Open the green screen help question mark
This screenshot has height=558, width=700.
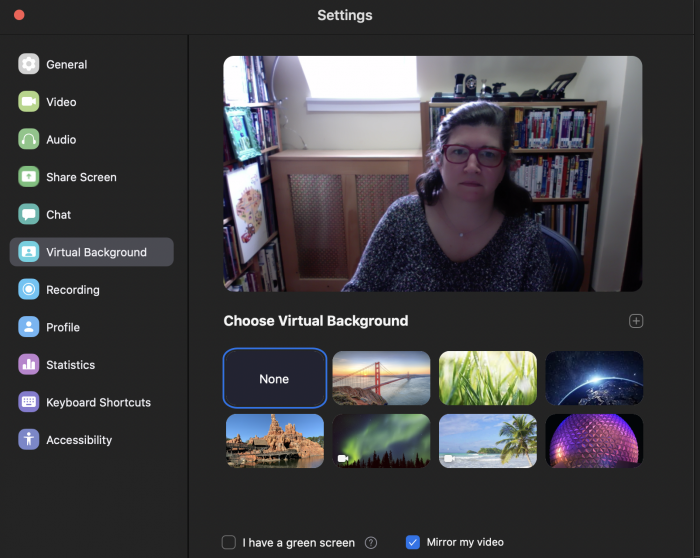point(371,543)
